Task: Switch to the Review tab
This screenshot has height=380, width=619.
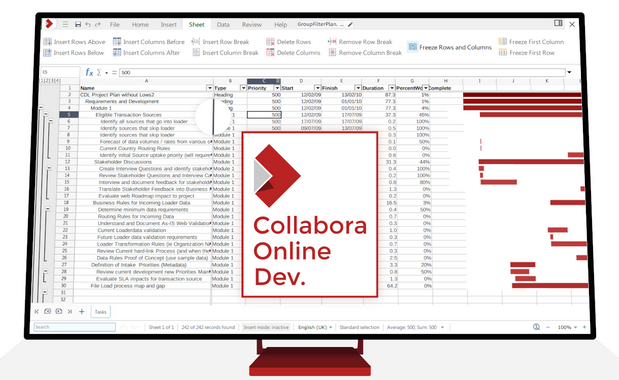Action: (x=252, y=24)
